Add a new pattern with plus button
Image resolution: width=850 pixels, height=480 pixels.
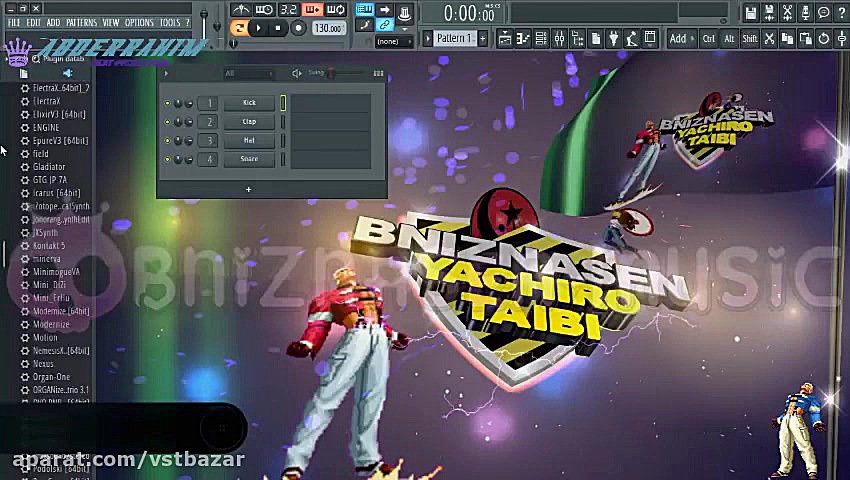tap(482, 39)
